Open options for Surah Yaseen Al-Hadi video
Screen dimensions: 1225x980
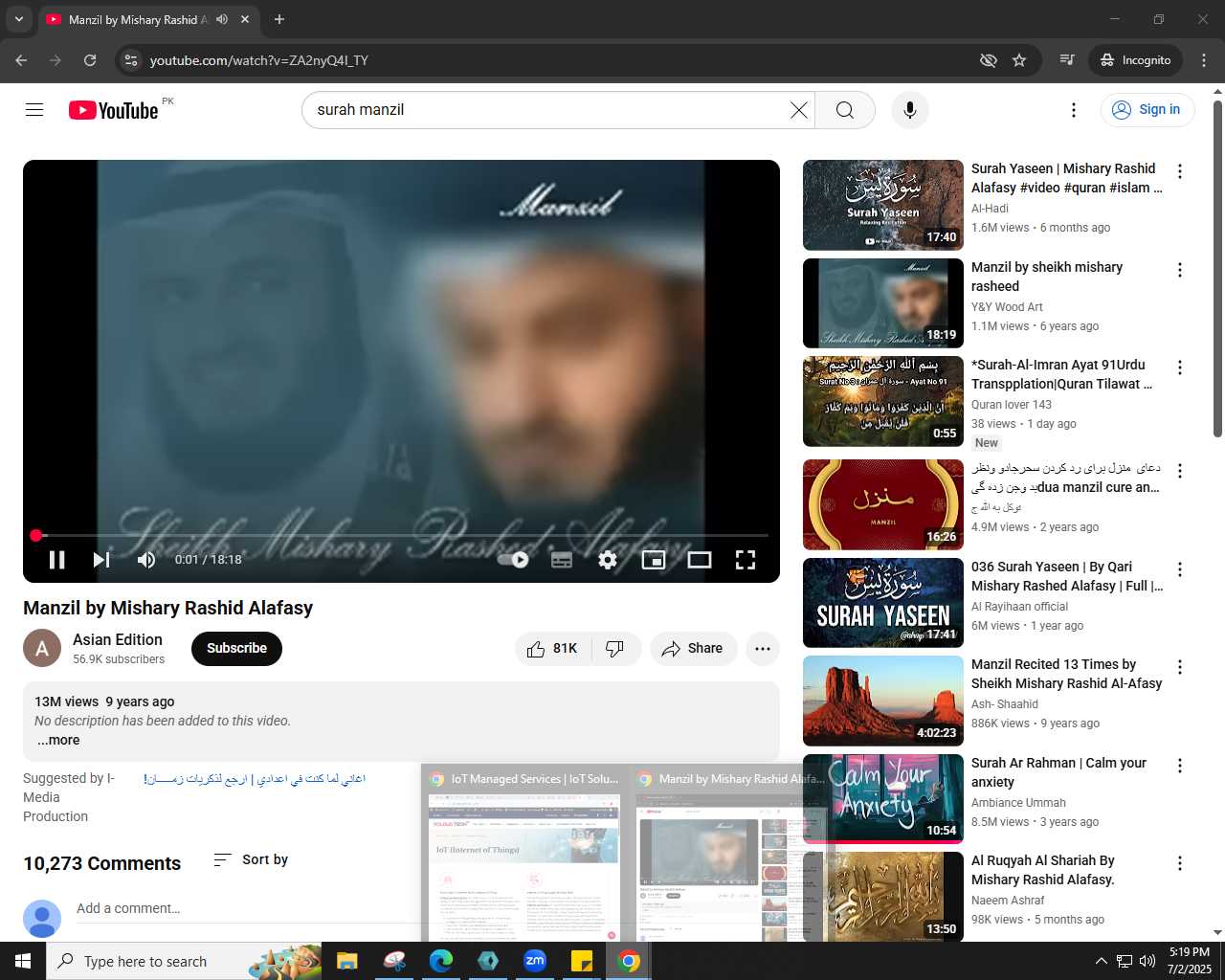pyautogui.click(x=1180, y=171)
